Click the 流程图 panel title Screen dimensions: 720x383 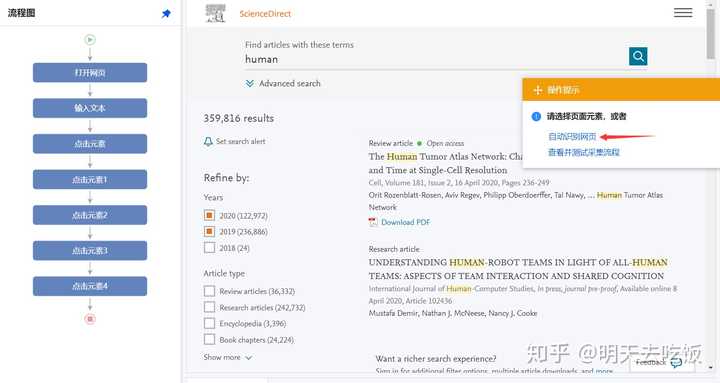pos(22,13)
